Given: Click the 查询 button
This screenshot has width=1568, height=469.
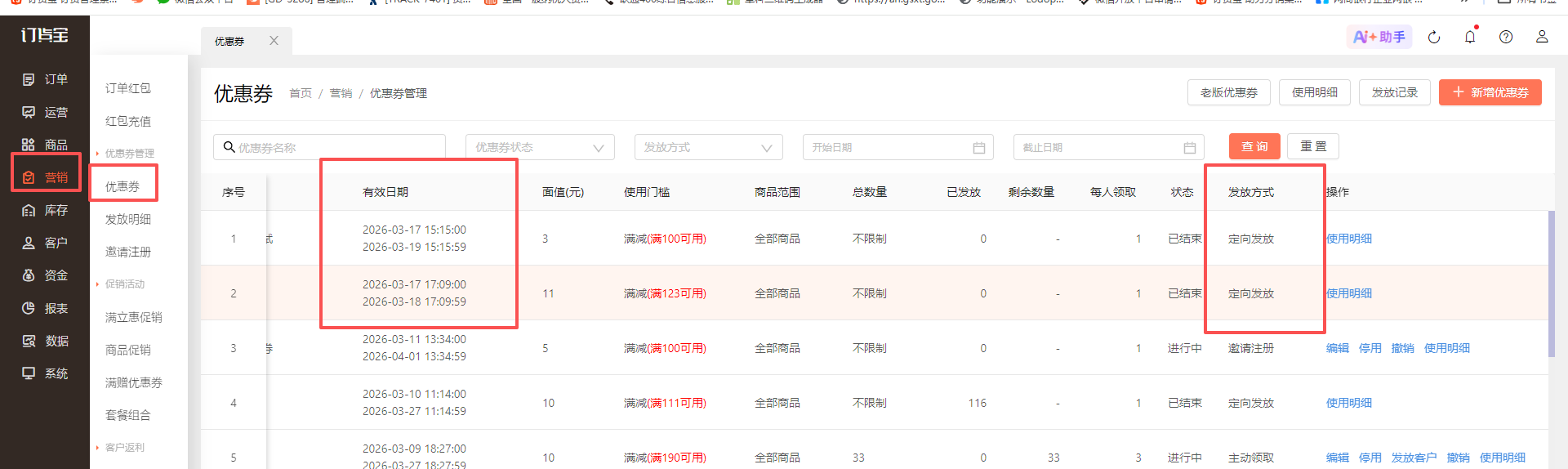Looking at the screenshot, I should click(1255, 146).
